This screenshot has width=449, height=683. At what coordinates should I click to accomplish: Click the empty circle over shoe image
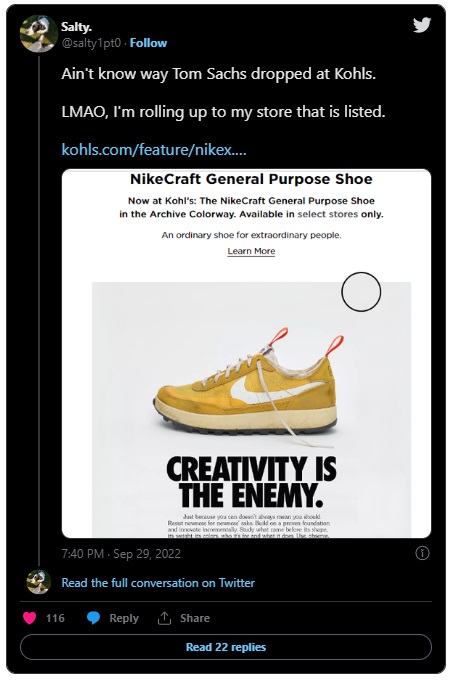(x=361, y=291)
